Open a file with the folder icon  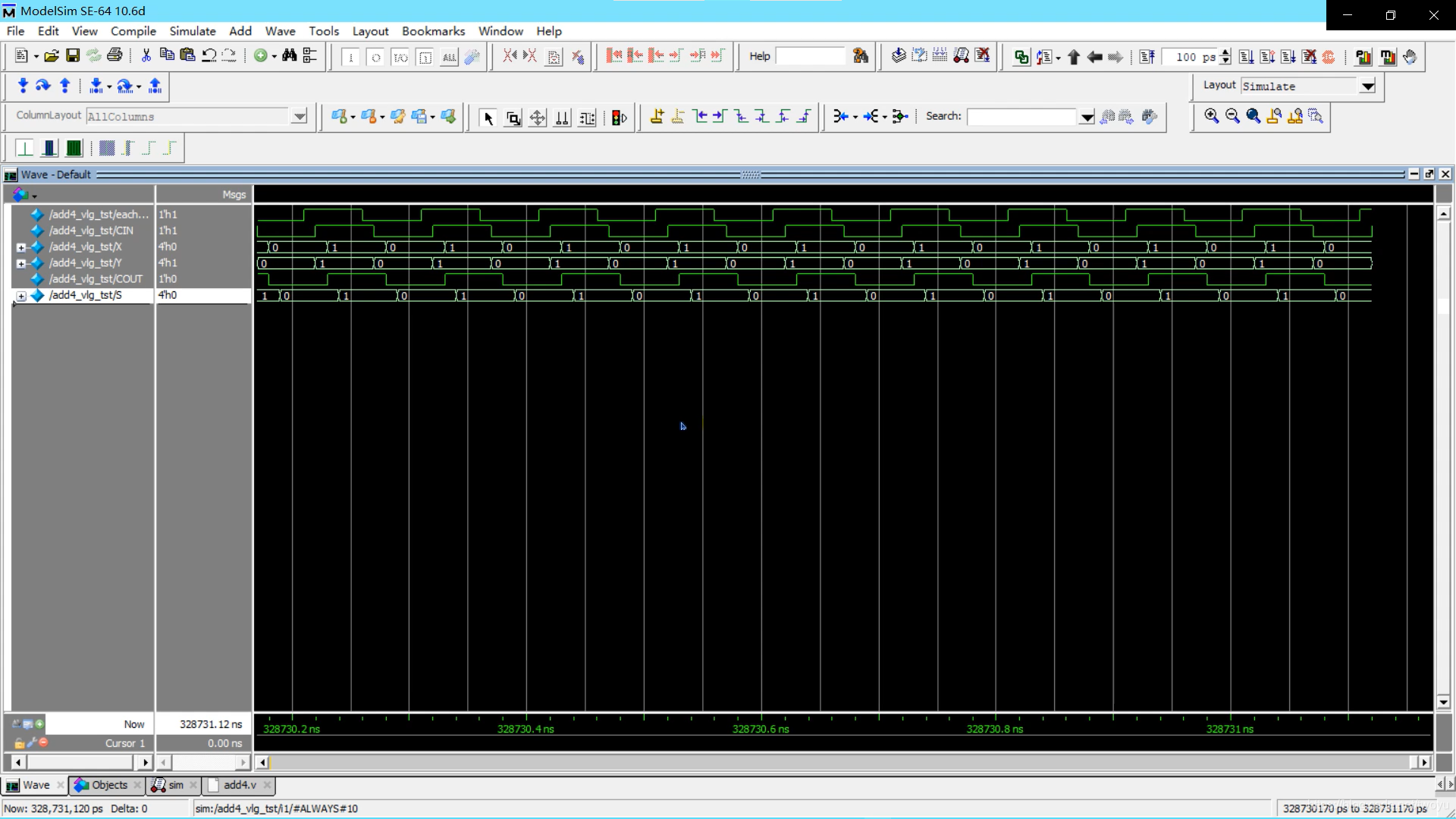click(x=52, y=56)
